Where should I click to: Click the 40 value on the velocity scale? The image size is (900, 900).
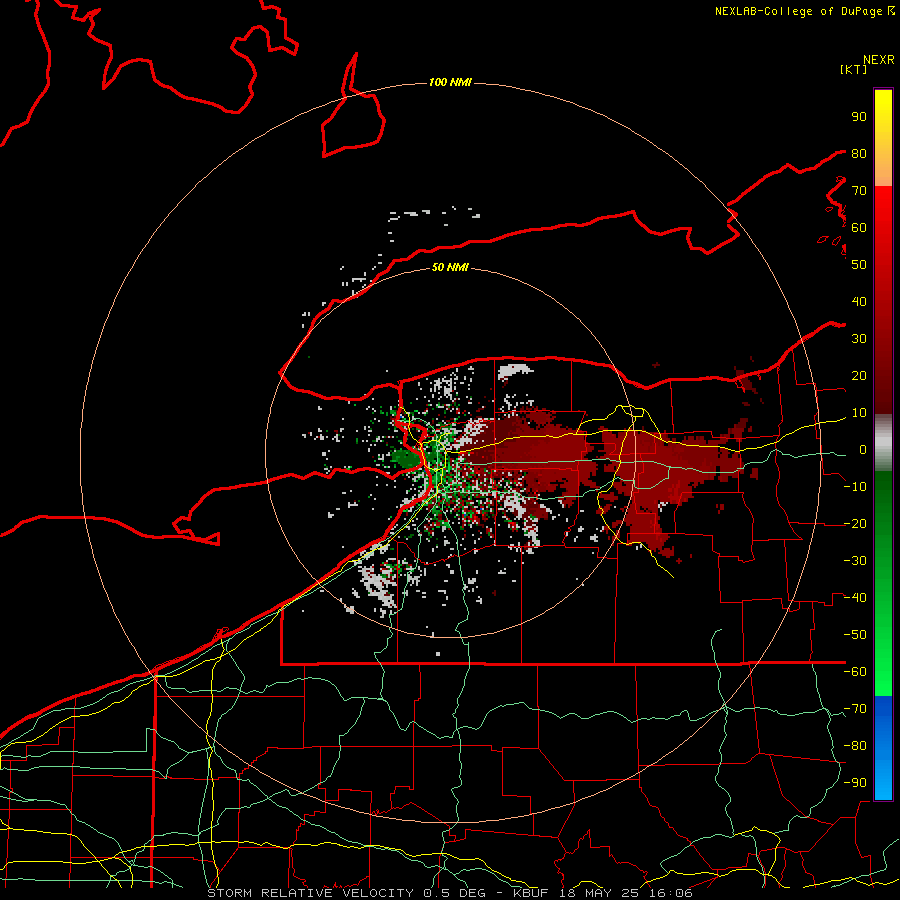coord(859,302)
